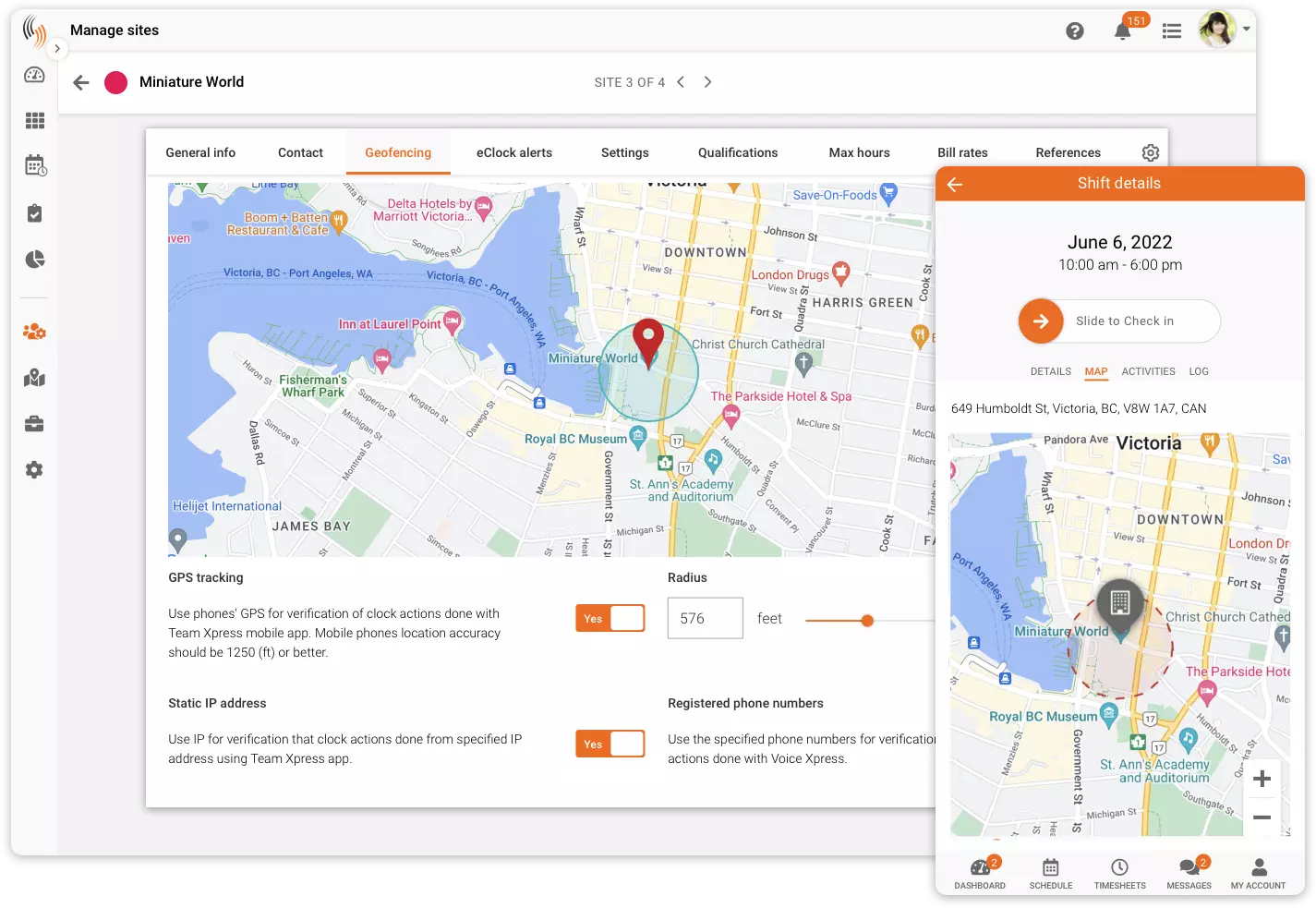The height and width of the screenshot is (908, 1316).
Task: Open the orange people group icon in sidebar
Action: pos(34,332)
